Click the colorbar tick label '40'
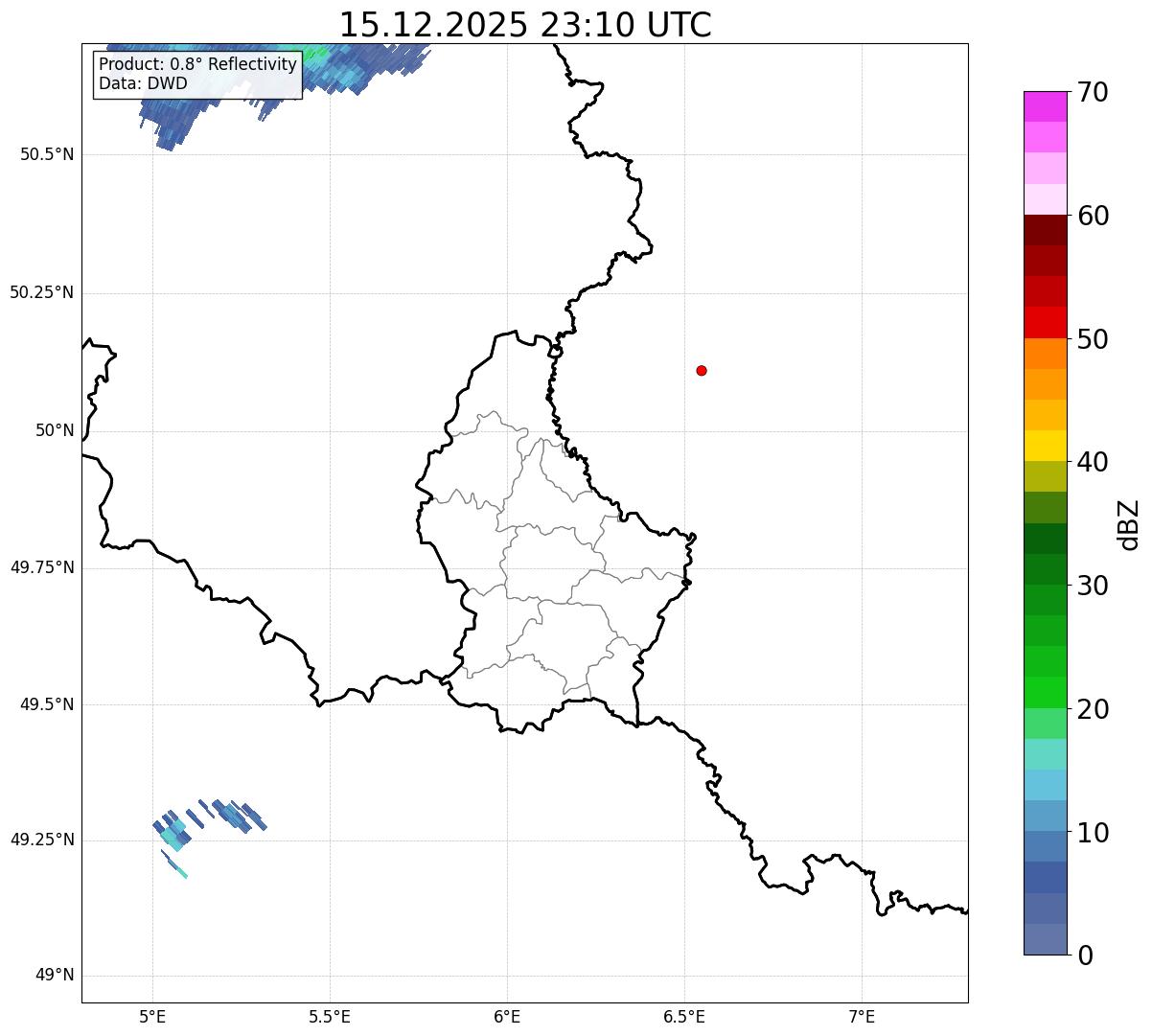Viewport: 1152px width, 1036px height. [x=1093, y=462]
